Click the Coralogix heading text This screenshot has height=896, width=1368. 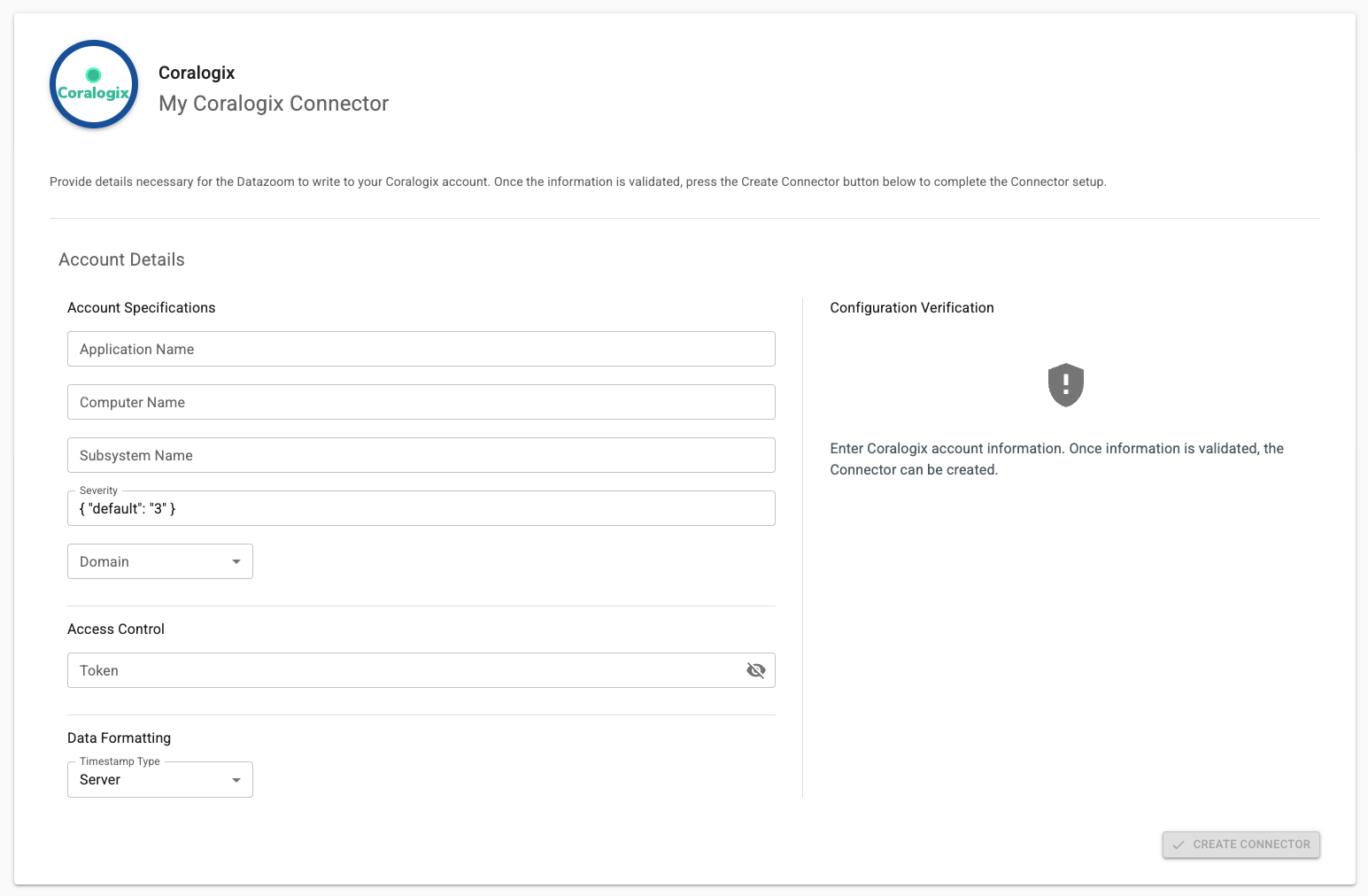197,73
